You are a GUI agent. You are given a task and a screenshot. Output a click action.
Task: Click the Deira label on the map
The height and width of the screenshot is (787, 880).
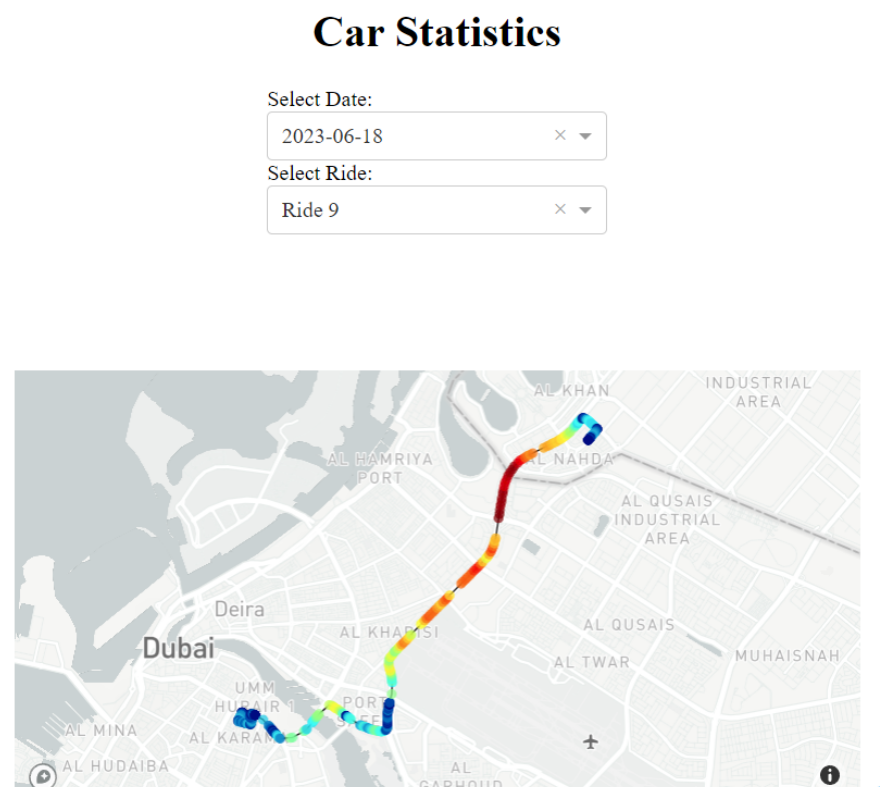tap(240, 609)
